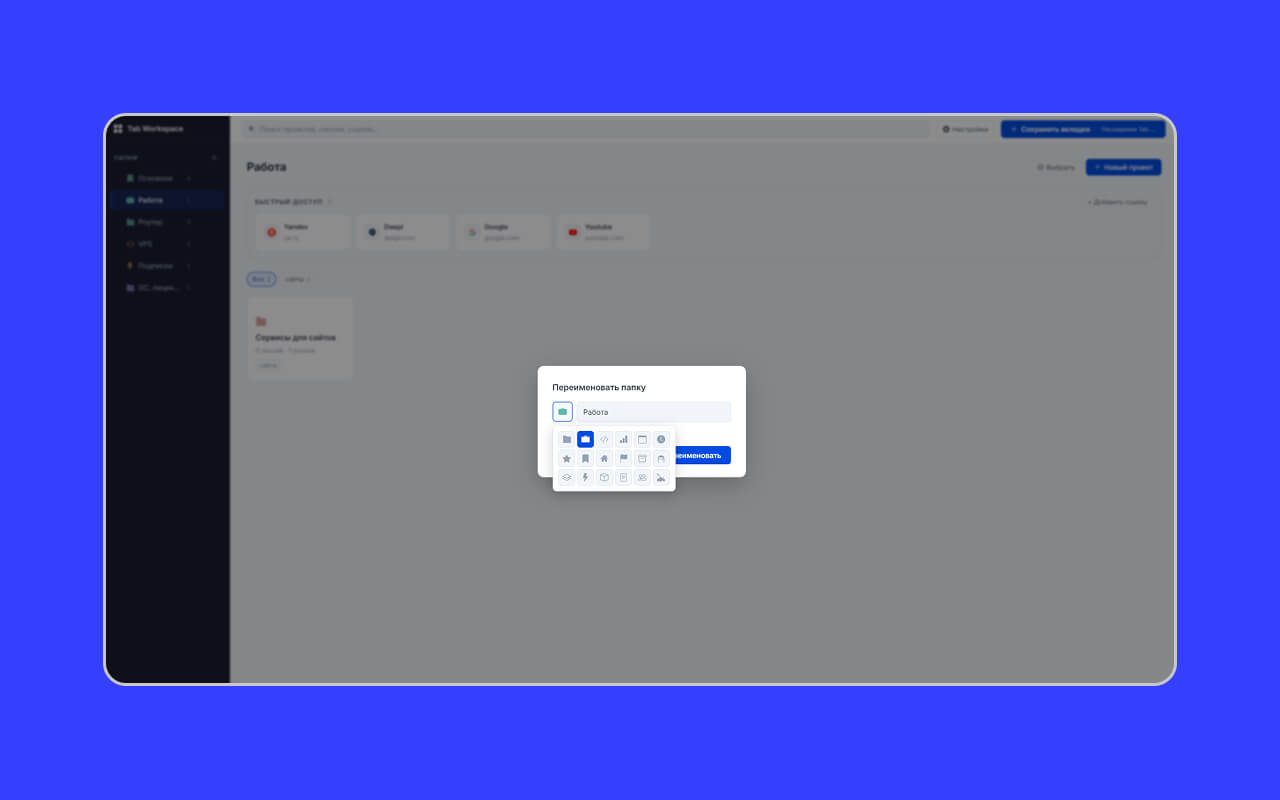The image size is (1280, 800).
Task: Click the Новый проект button
Action: [x=1123, y=167]
